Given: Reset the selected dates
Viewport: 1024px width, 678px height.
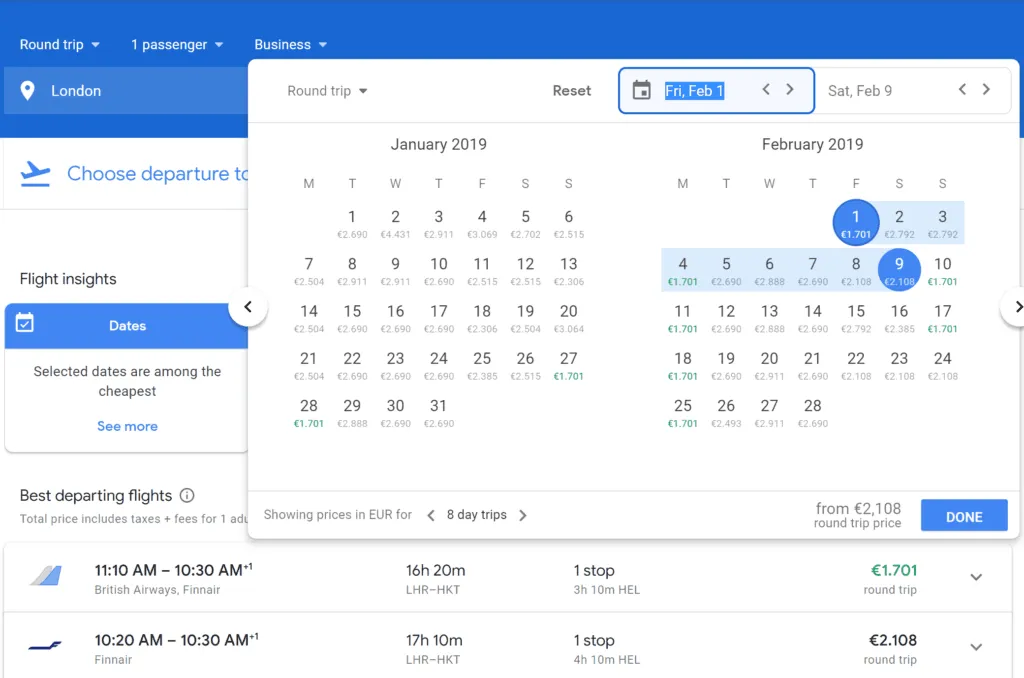Looking at the screenshot, I should click(x=572, y=91).
